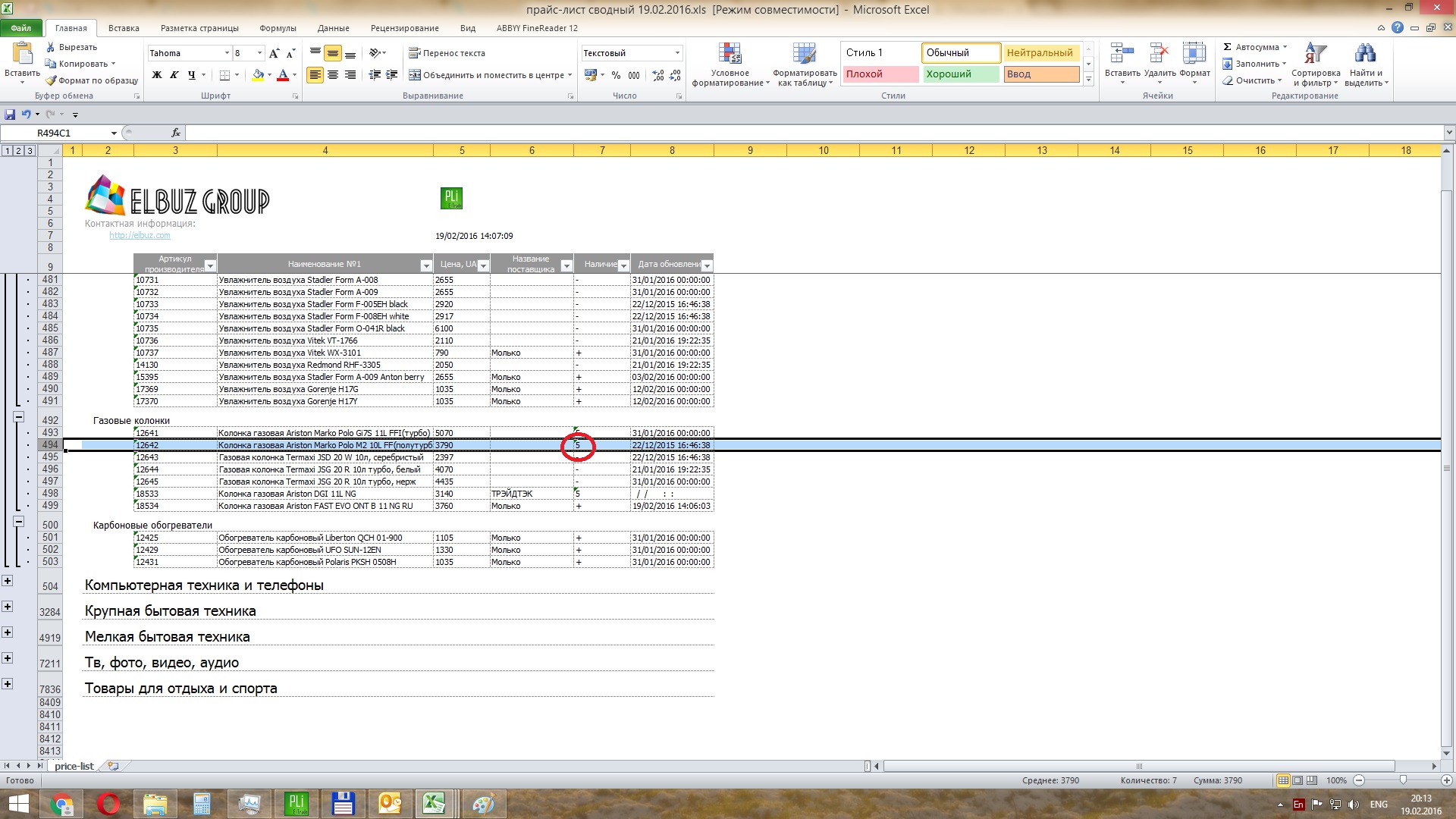Viewport: 1456px width, 819px height.
Task: Toggle align text left
Action: point(315,75)
